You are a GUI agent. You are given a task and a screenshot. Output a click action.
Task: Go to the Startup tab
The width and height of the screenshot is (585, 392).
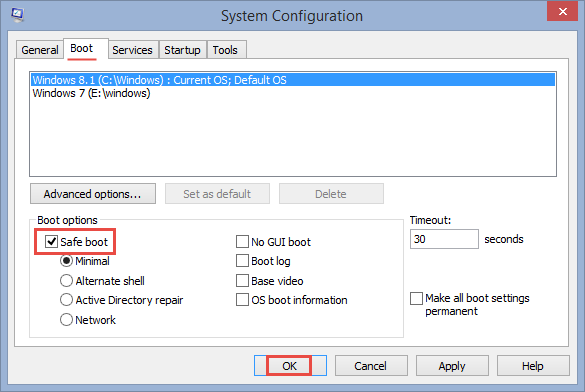click(x=182, y=50)
